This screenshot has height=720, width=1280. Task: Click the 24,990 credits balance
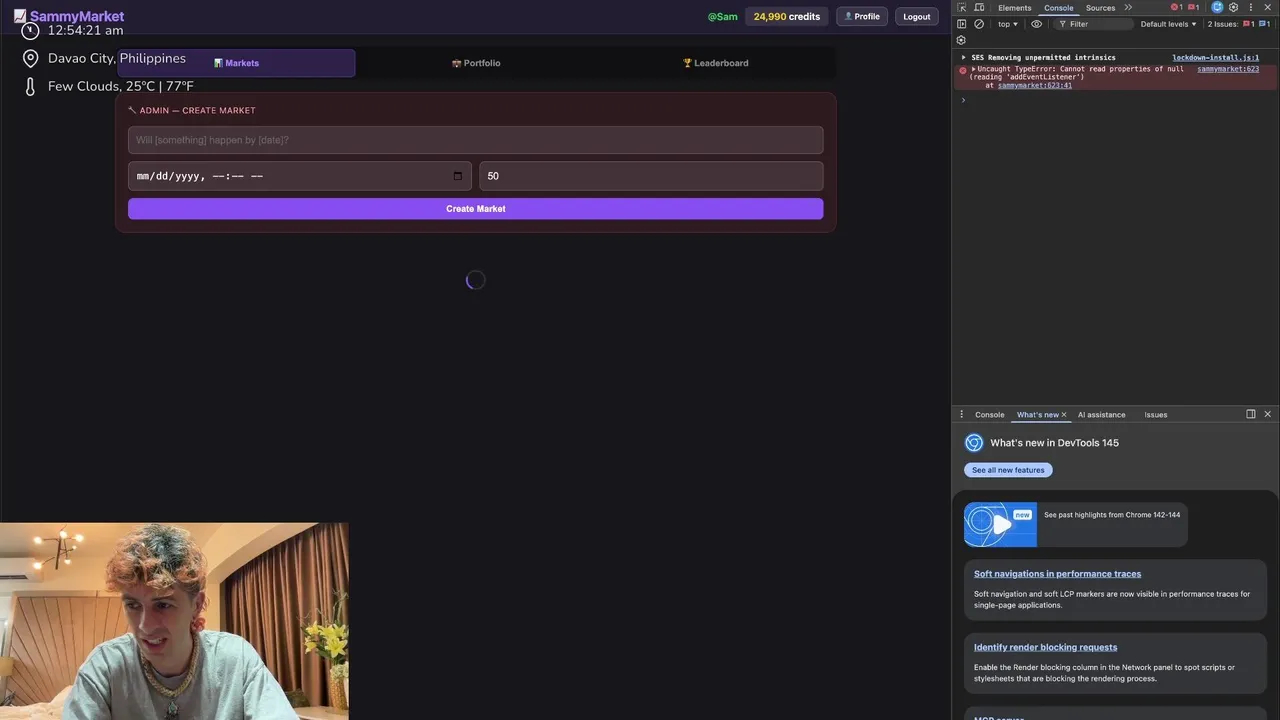tap(787, 16)
